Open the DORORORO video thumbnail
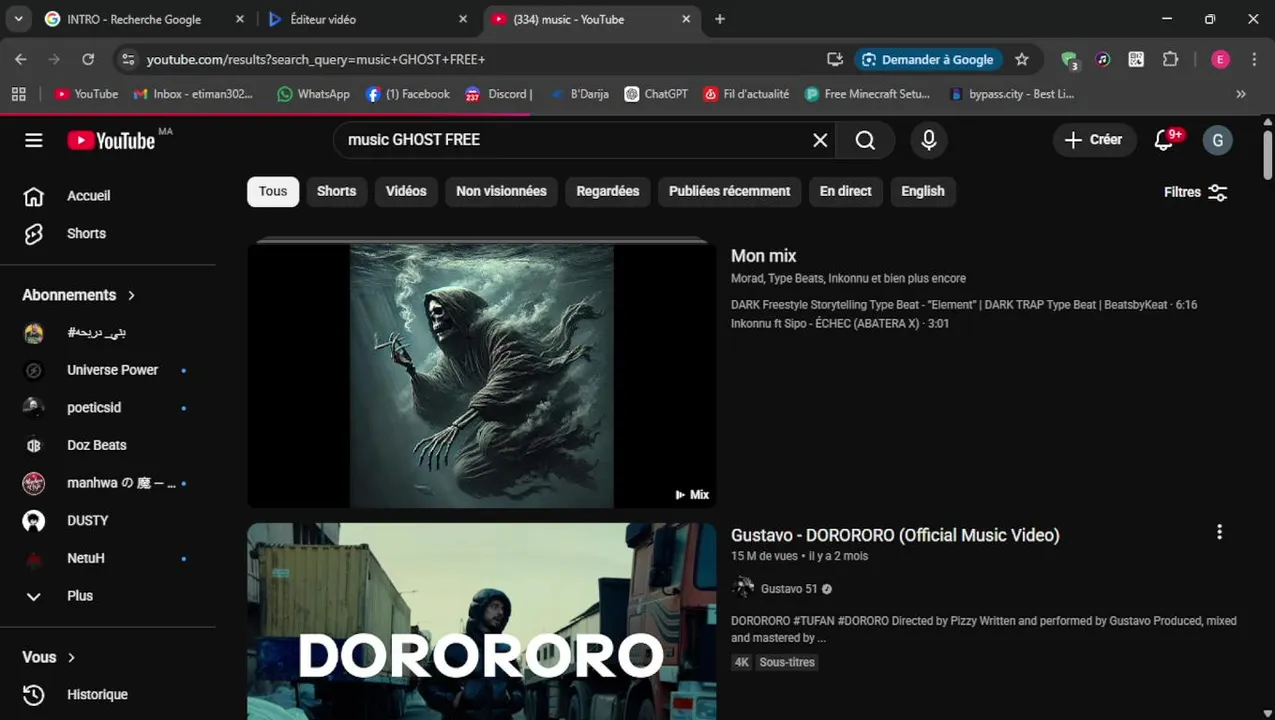The image size is (1275, 720). pyautogui.click(x=482, y=621)
